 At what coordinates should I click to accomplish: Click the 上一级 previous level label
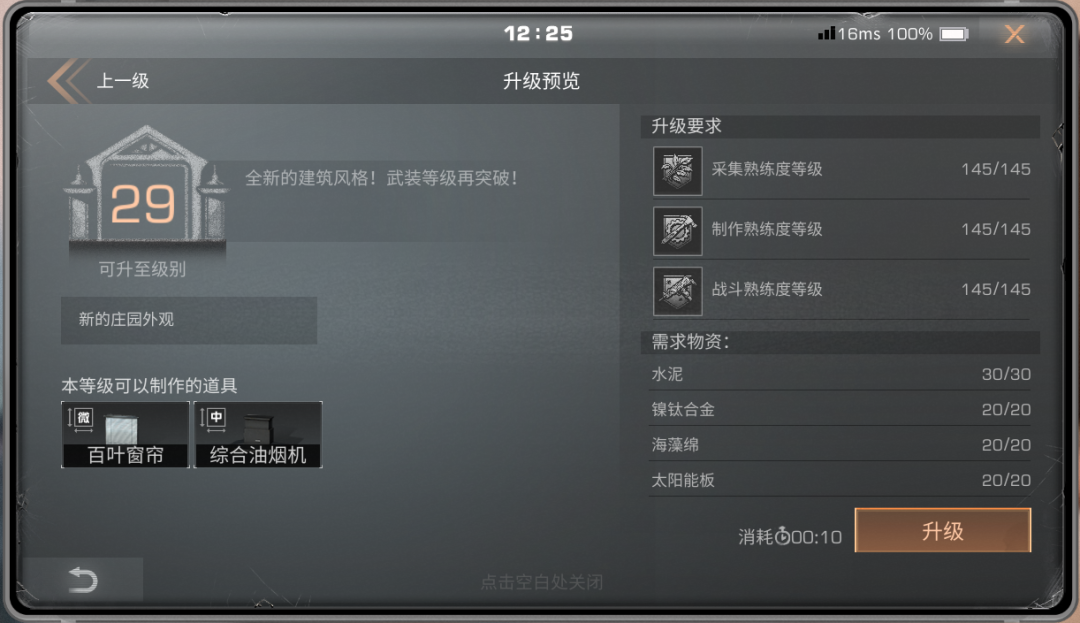[x=123, y=81]
